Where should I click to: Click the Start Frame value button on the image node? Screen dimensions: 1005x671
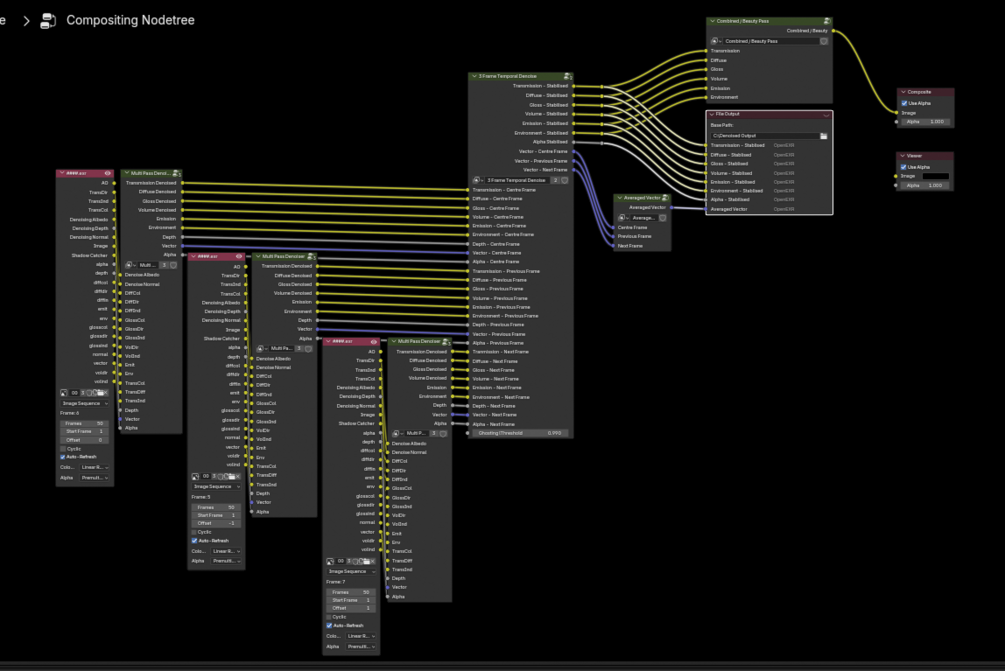pos(84,431)
